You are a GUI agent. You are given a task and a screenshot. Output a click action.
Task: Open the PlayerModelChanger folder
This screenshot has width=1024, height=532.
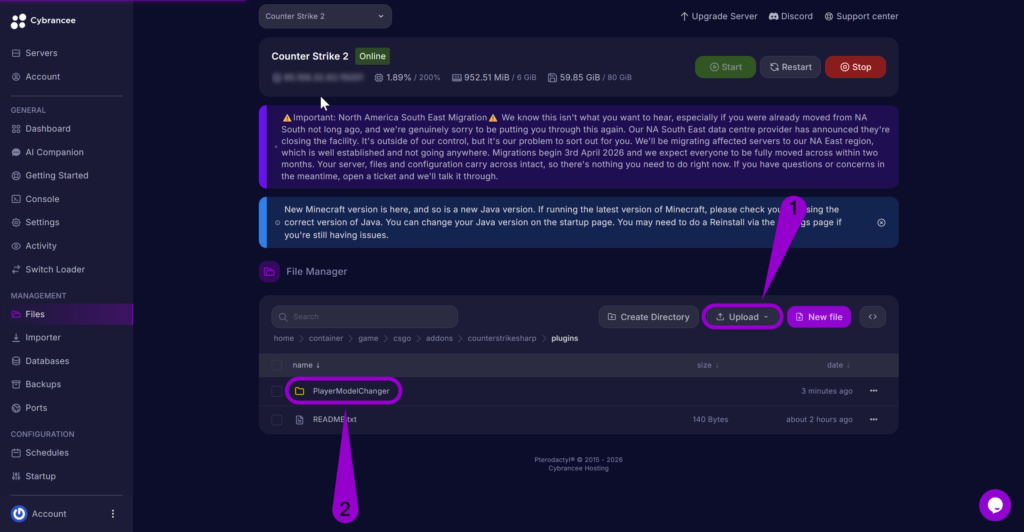351,391
